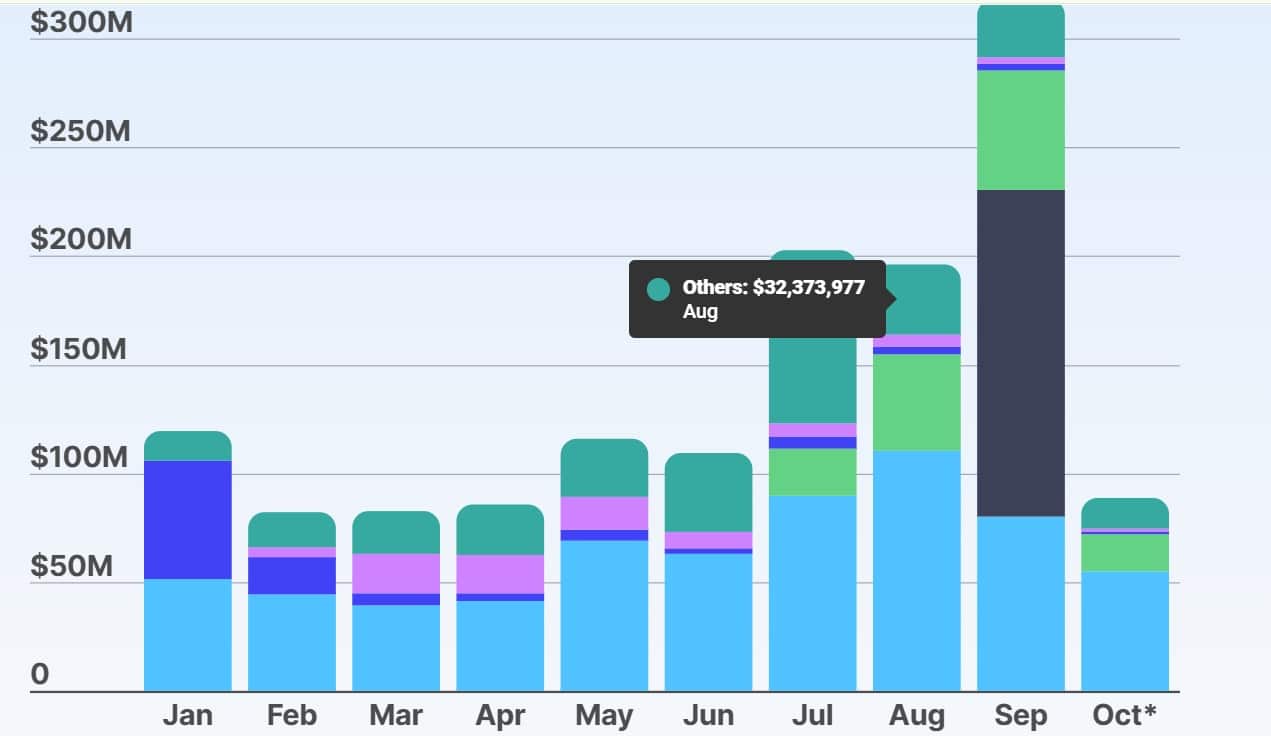The width and height of the screenshot is (1271, 736).
Task: Click the teal Others legend dot in tooltip
Action: pos(658,289)
